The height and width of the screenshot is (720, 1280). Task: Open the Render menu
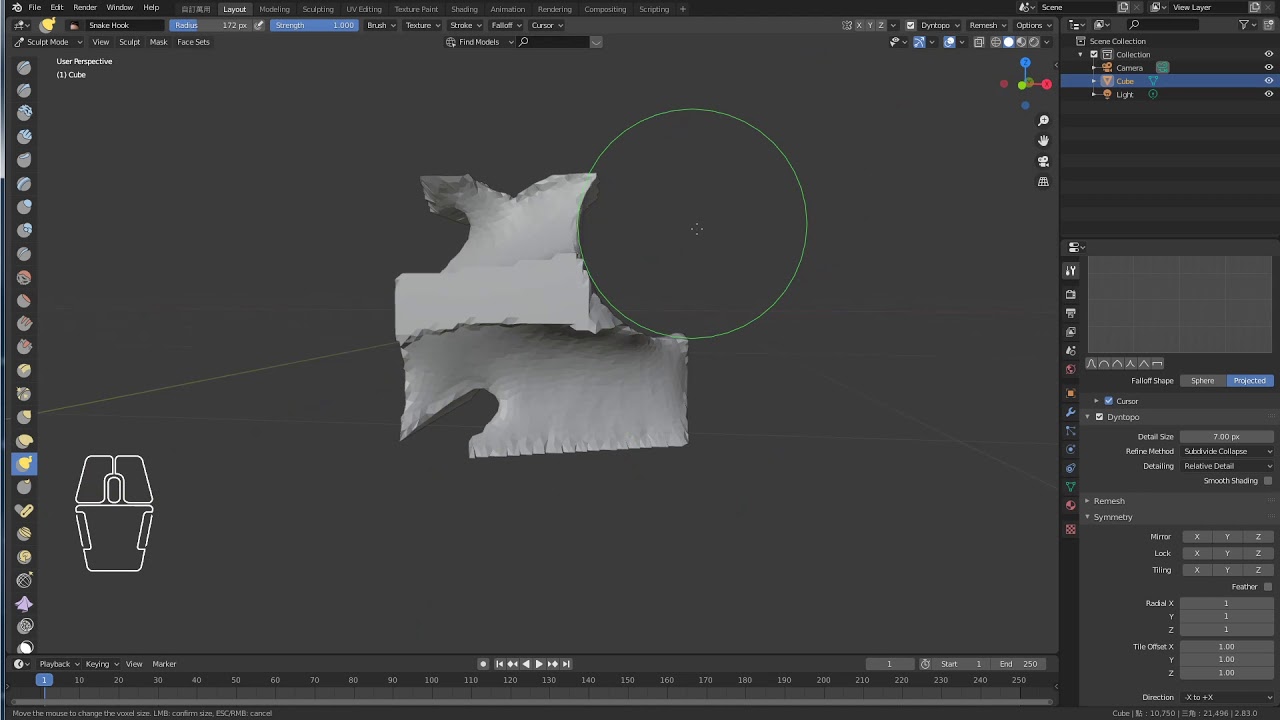(x=85, y=8)
